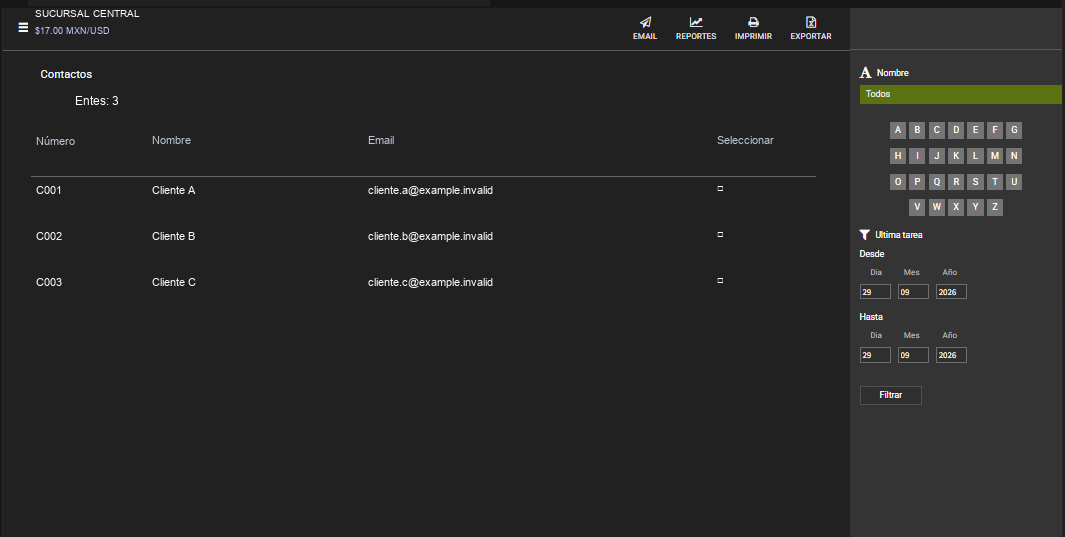Click the Email column header

tap(381, 141)
